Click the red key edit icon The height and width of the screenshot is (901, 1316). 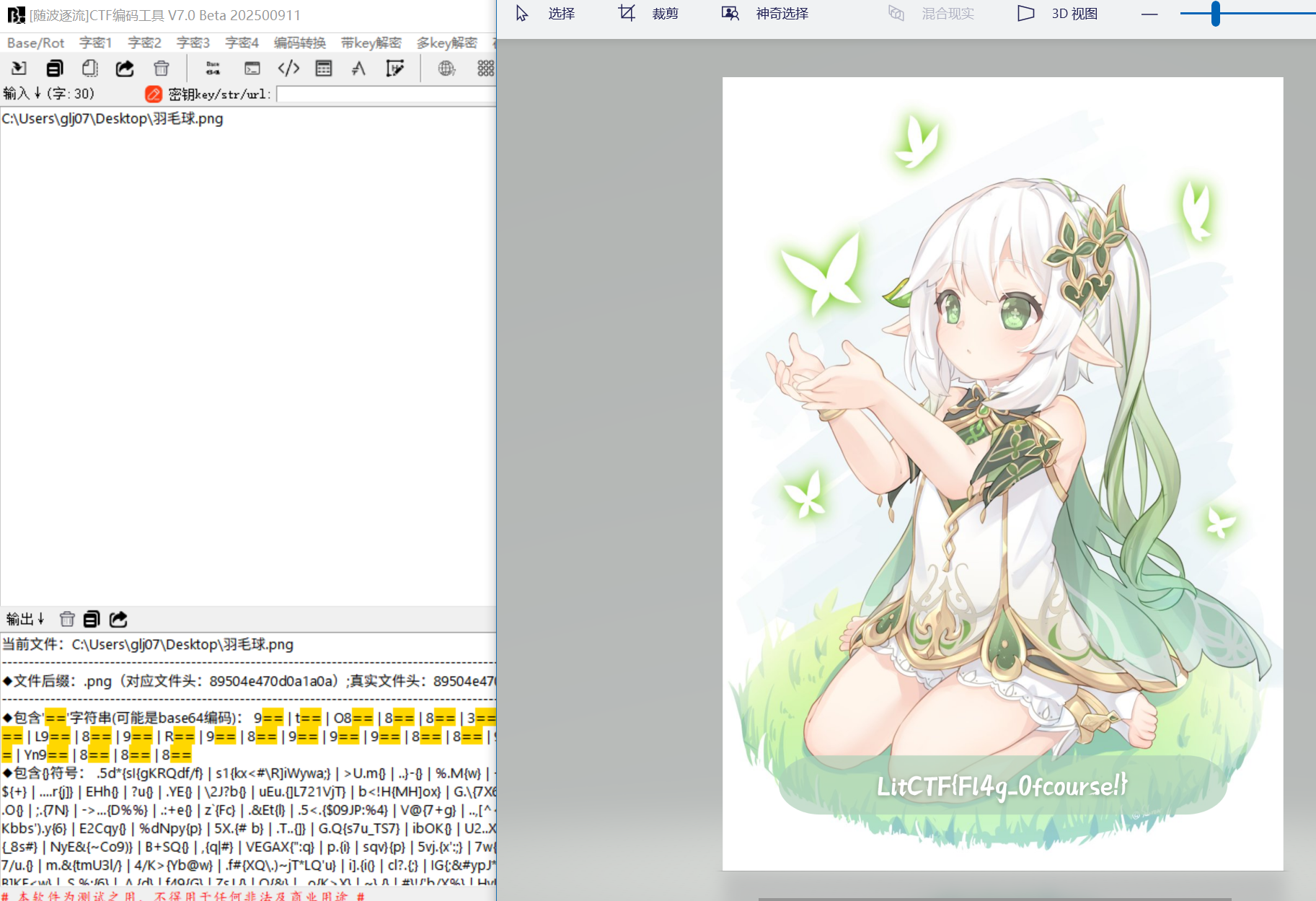(x=153, y=95)
